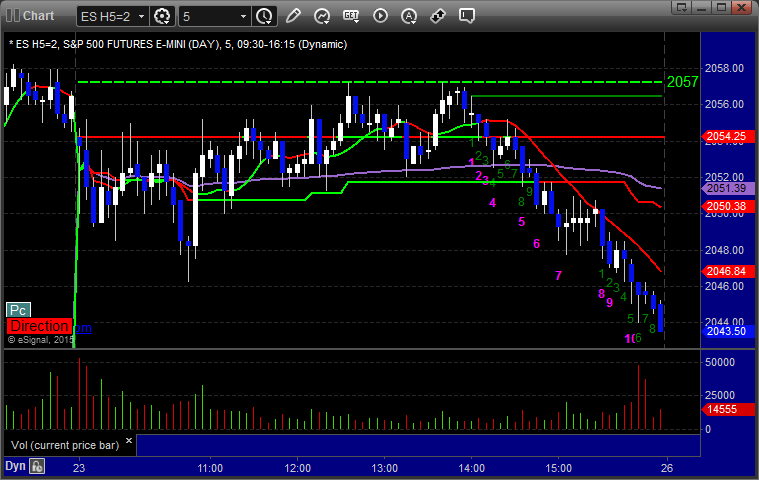Maximize the Chart window
The height and width of the screenshot is (480, 759).
721,7
